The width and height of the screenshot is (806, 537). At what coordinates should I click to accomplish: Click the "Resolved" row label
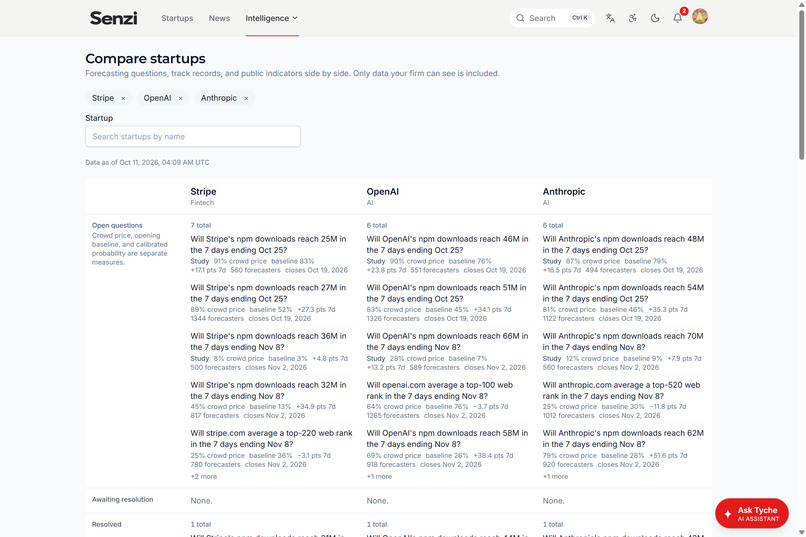(x=106, y=524)
